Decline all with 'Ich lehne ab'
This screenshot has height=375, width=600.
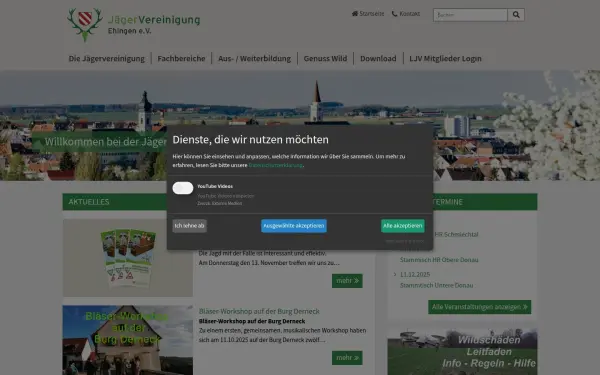point(189,226)
